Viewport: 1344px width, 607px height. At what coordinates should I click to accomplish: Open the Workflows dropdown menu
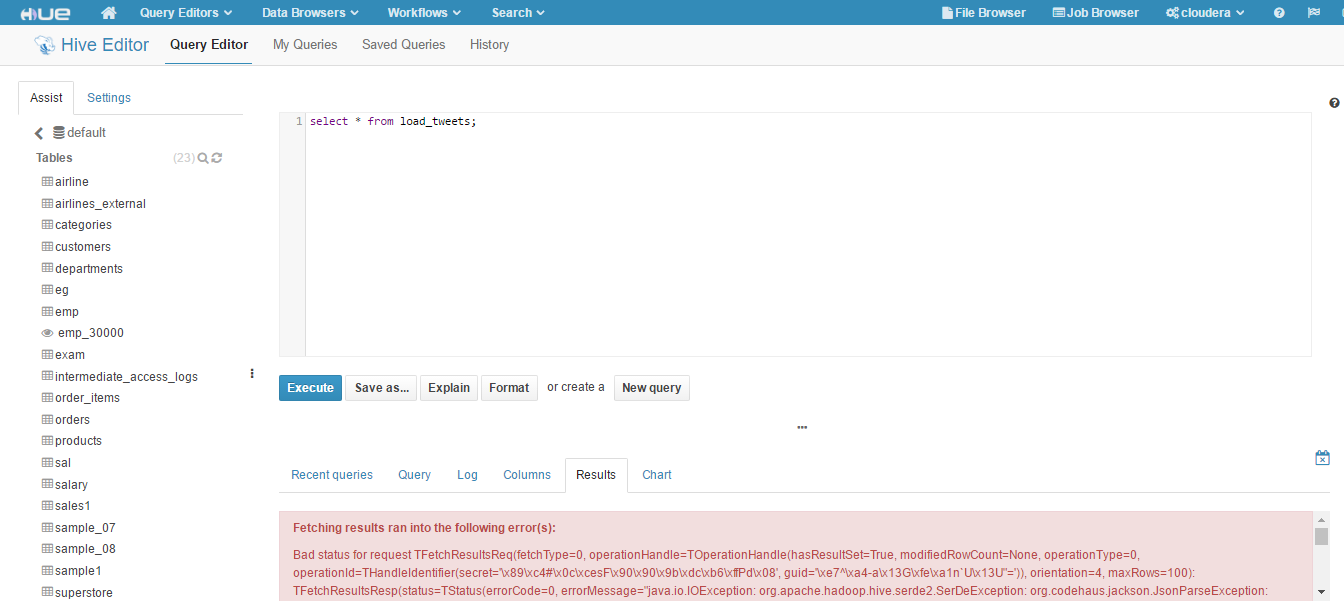click(x=424, y=13)
